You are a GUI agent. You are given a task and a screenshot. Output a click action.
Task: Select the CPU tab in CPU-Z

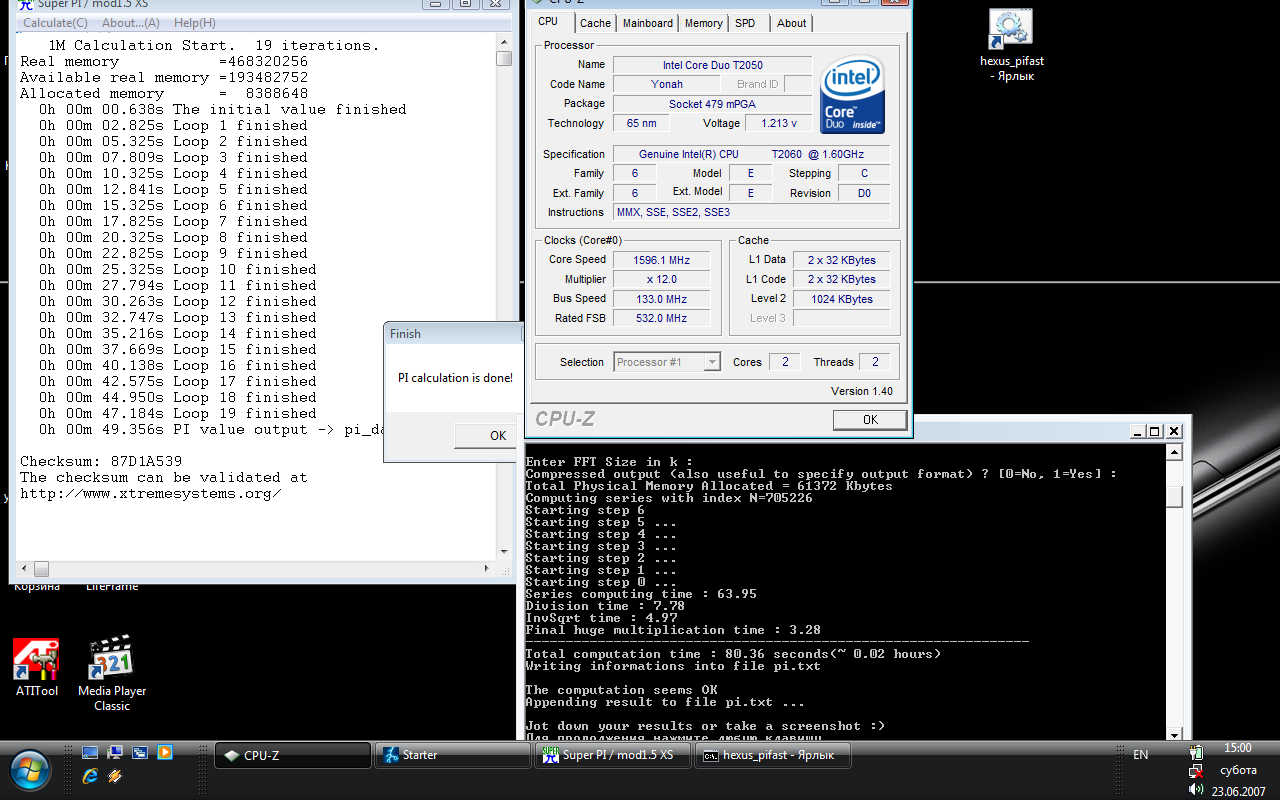tap(548, 22)
